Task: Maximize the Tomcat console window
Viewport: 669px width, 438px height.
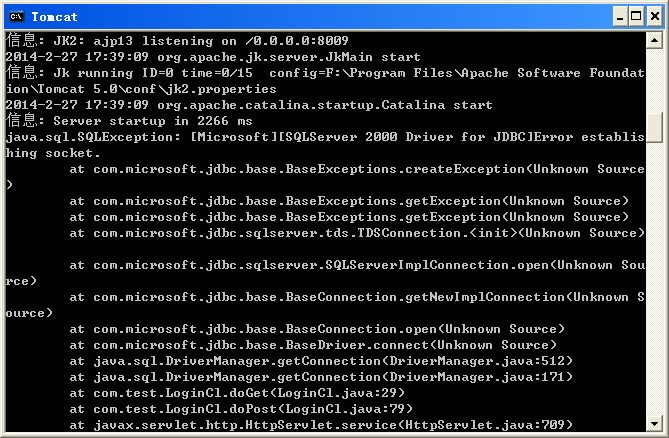Action: [636, 17]
